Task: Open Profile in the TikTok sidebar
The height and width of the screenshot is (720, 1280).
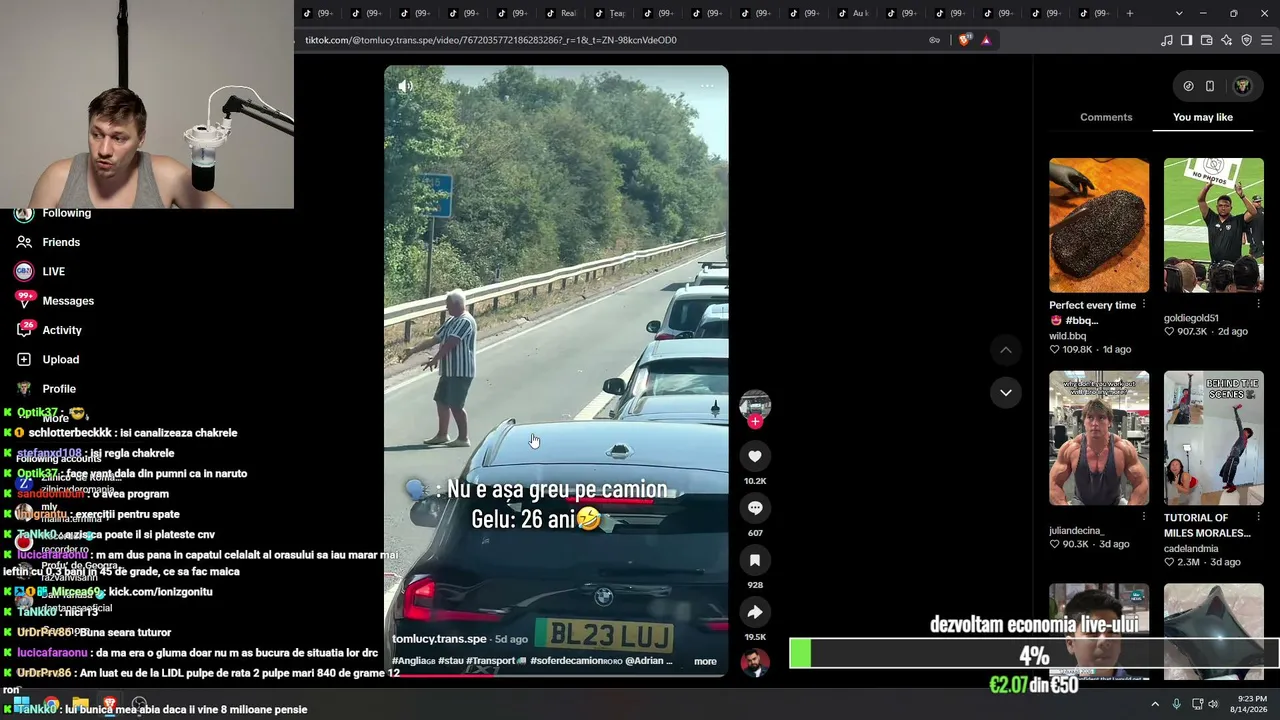Action: (59, 389)
